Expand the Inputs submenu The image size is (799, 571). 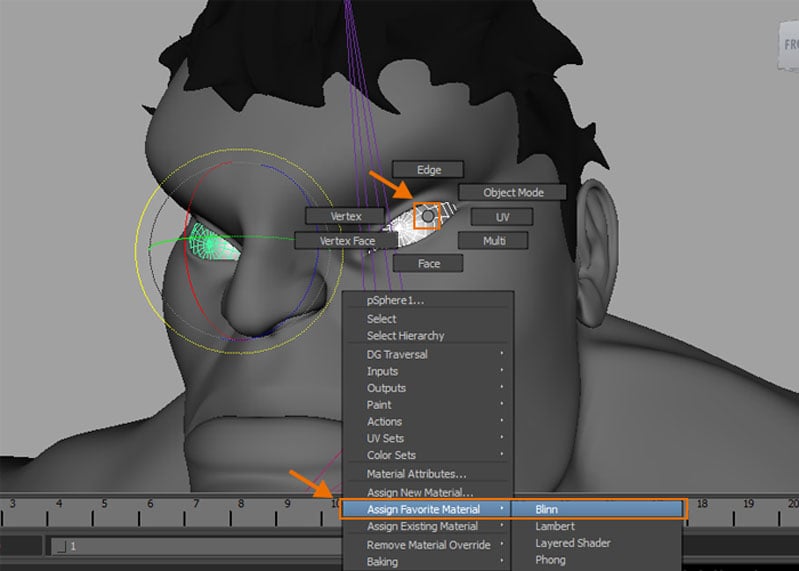click(428, 371)
